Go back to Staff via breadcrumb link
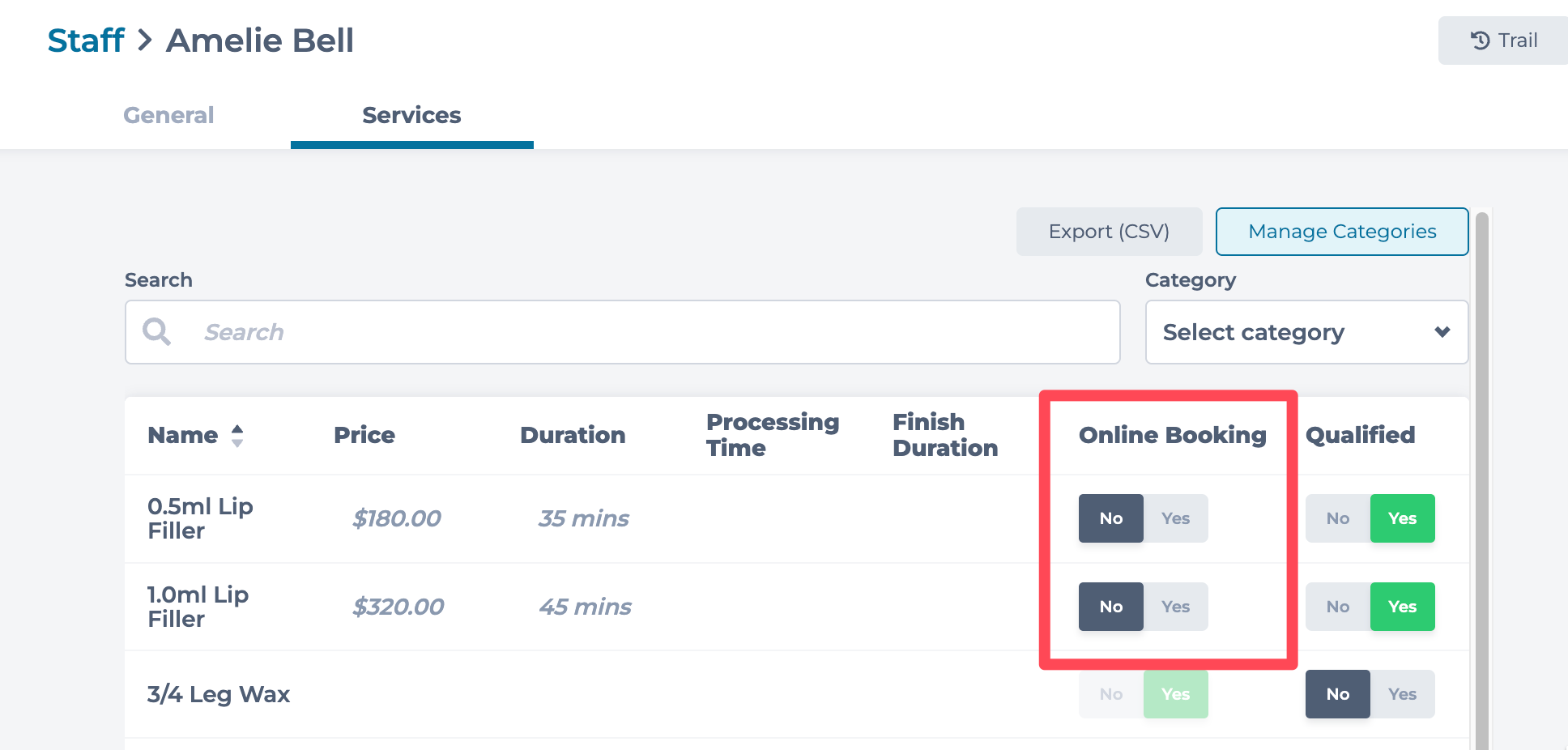 coord(86,40)
